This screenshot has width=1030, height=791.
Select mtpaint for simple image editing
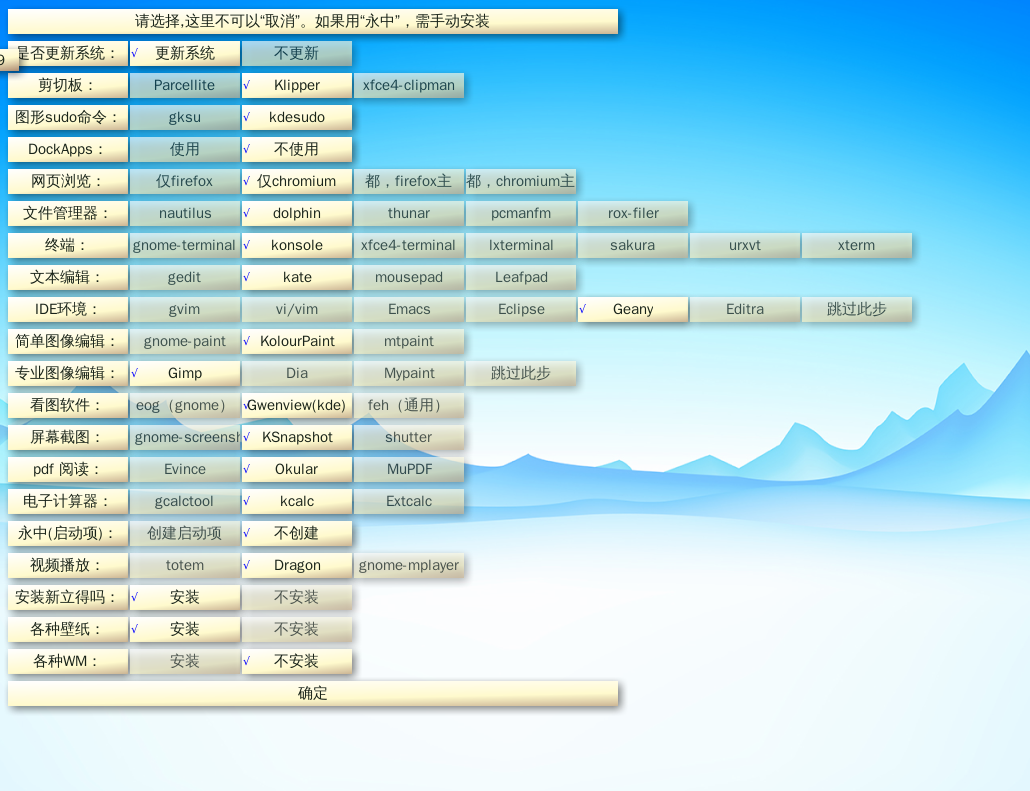point(409,342)
